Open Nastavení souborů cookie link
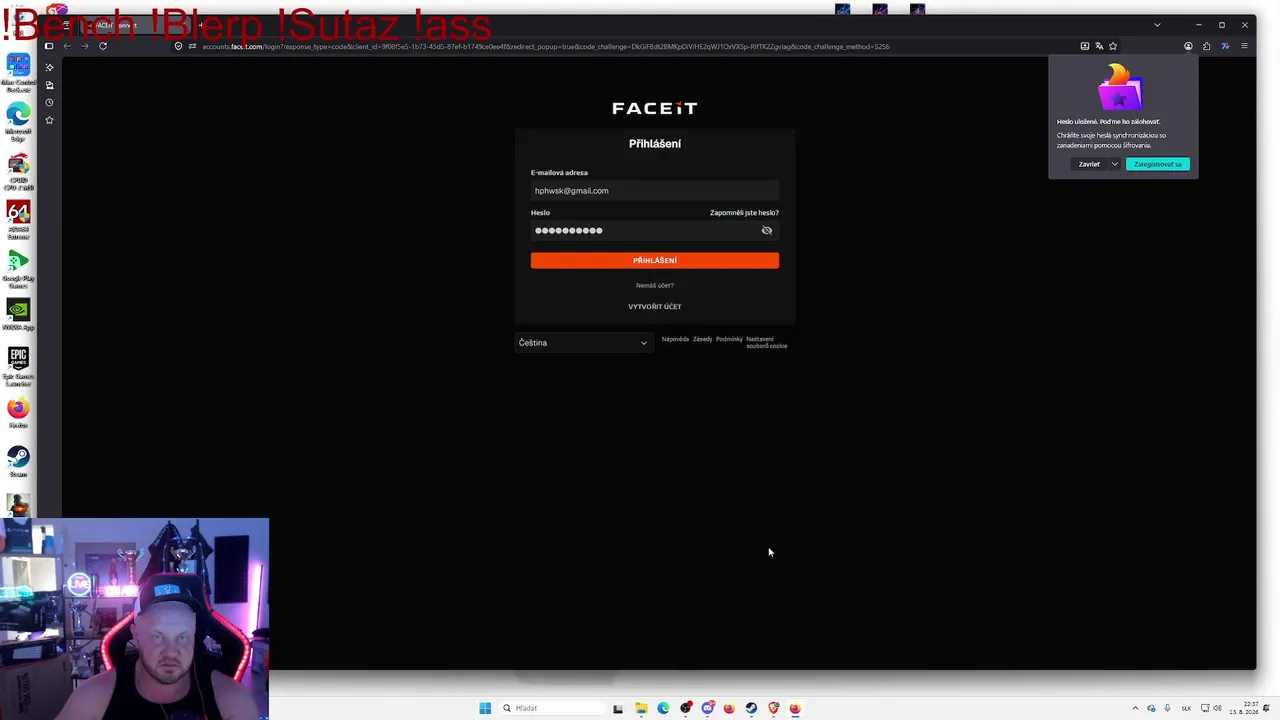Viewport: 1280px width, 720px height. (767, 342)
